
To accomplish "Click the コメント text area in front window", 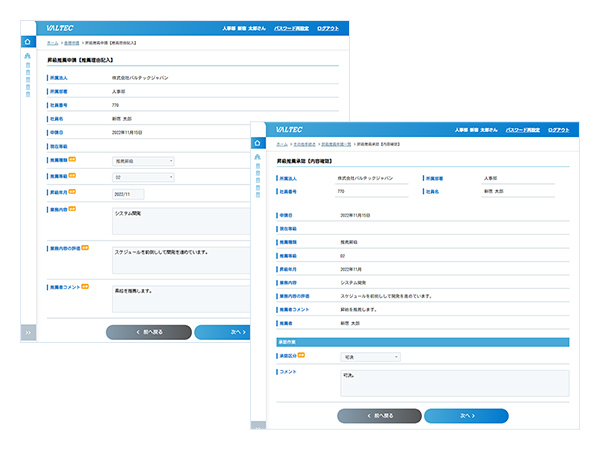I will point(454,382).
